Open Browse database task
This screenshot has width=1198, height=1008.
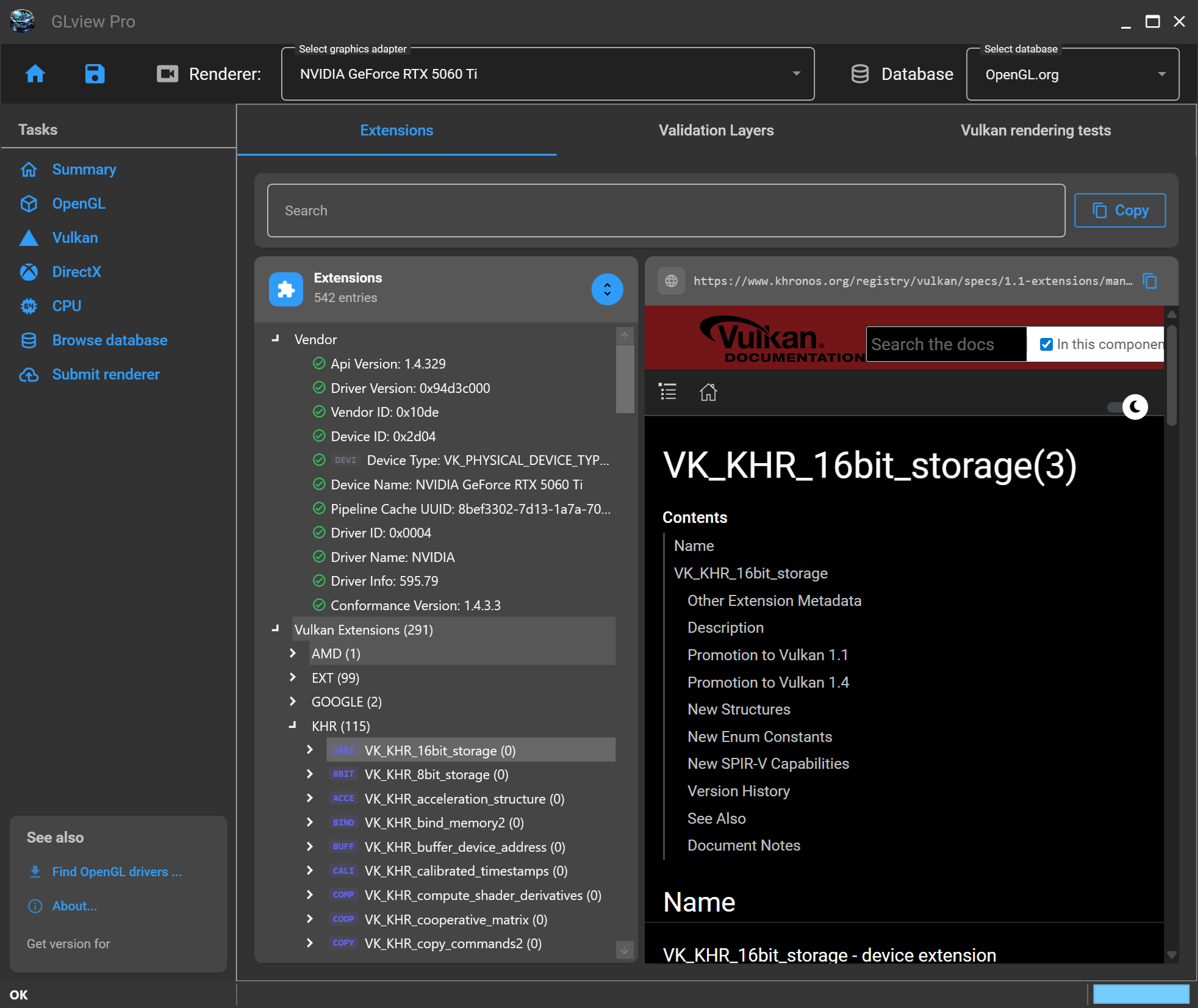(110, 340)
